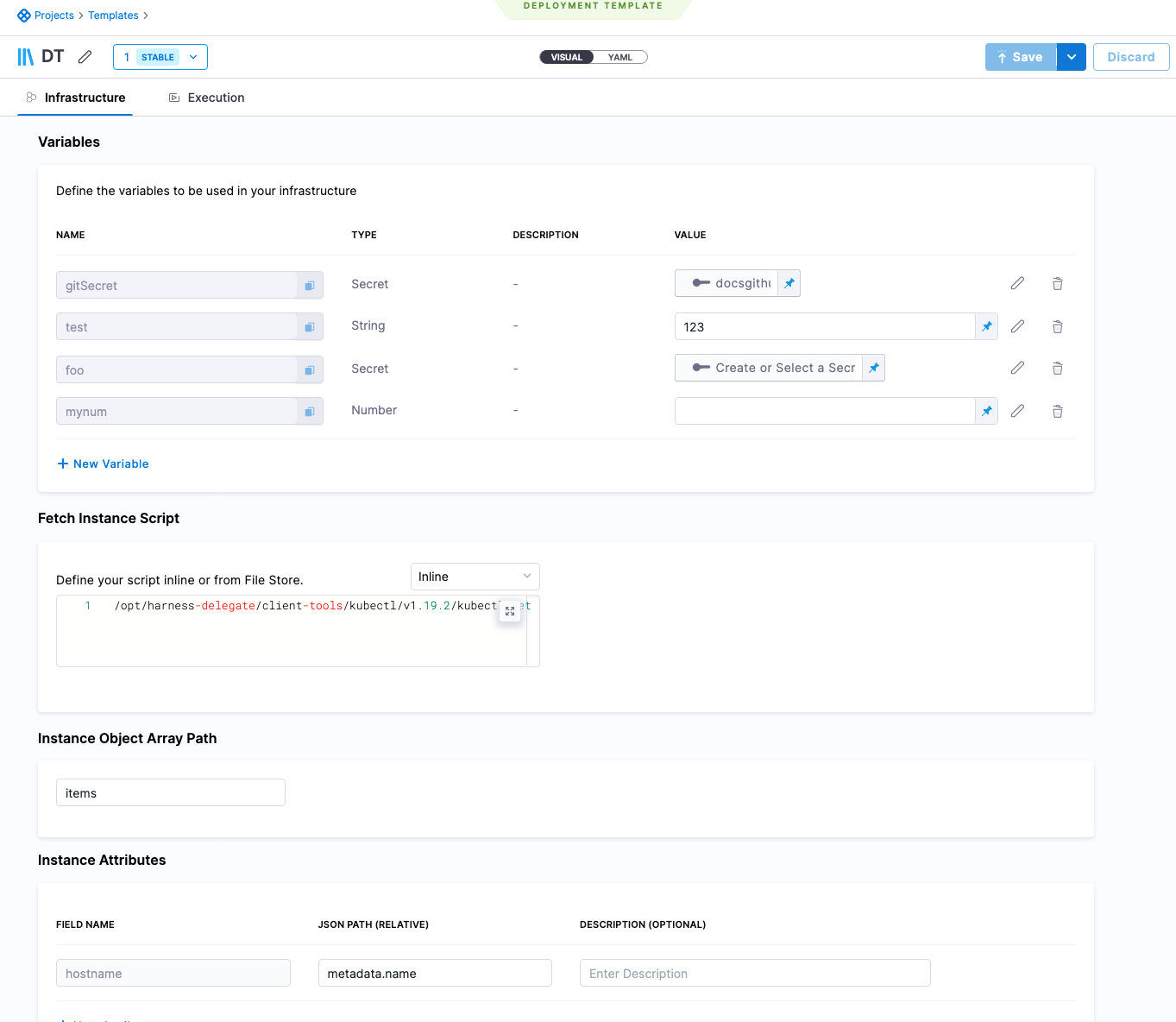
Task: Expand the Save options arrow
Action: coord(1071,57)
